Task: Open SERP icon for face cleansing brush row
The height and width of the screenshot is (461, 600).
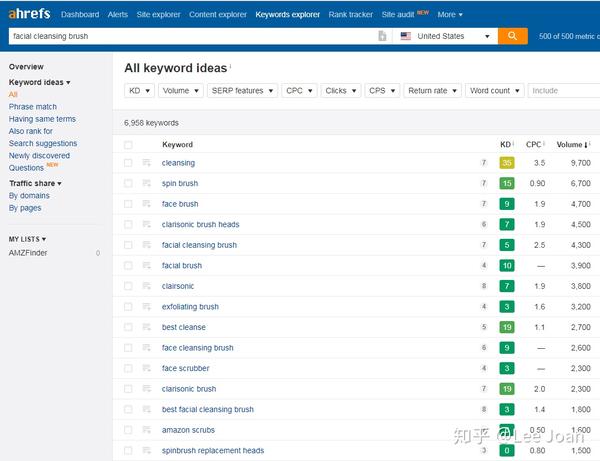Action: 147,348
